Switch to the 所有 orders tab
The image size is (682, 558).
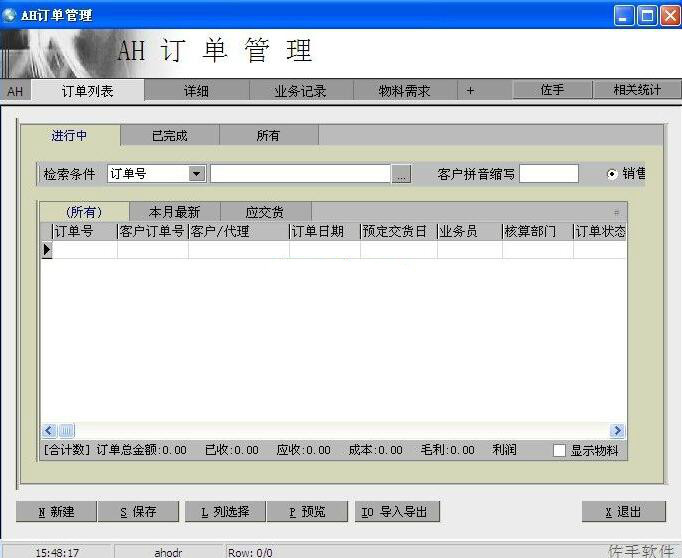[268, 136]
